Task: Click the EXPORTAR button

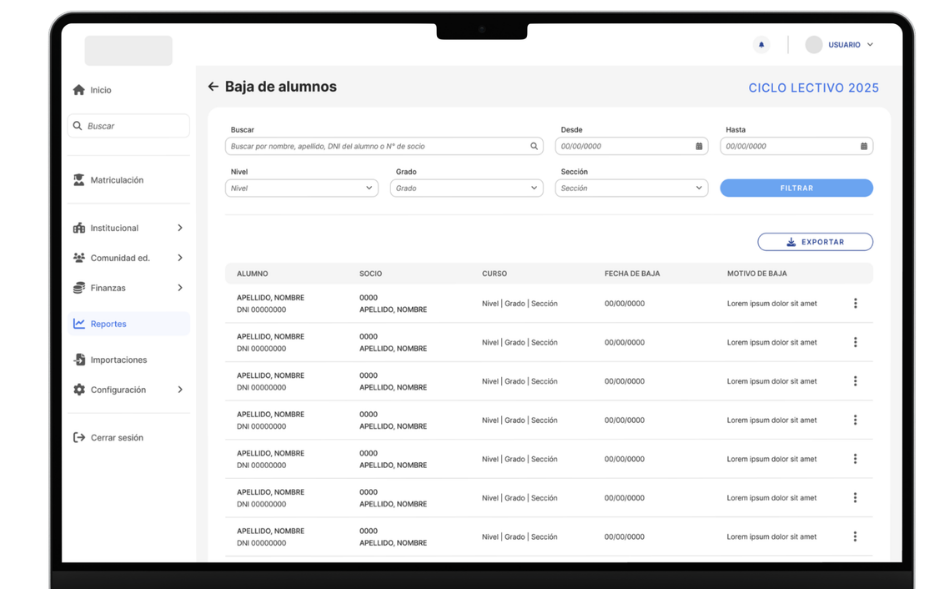Action: (x=815, y=242)
